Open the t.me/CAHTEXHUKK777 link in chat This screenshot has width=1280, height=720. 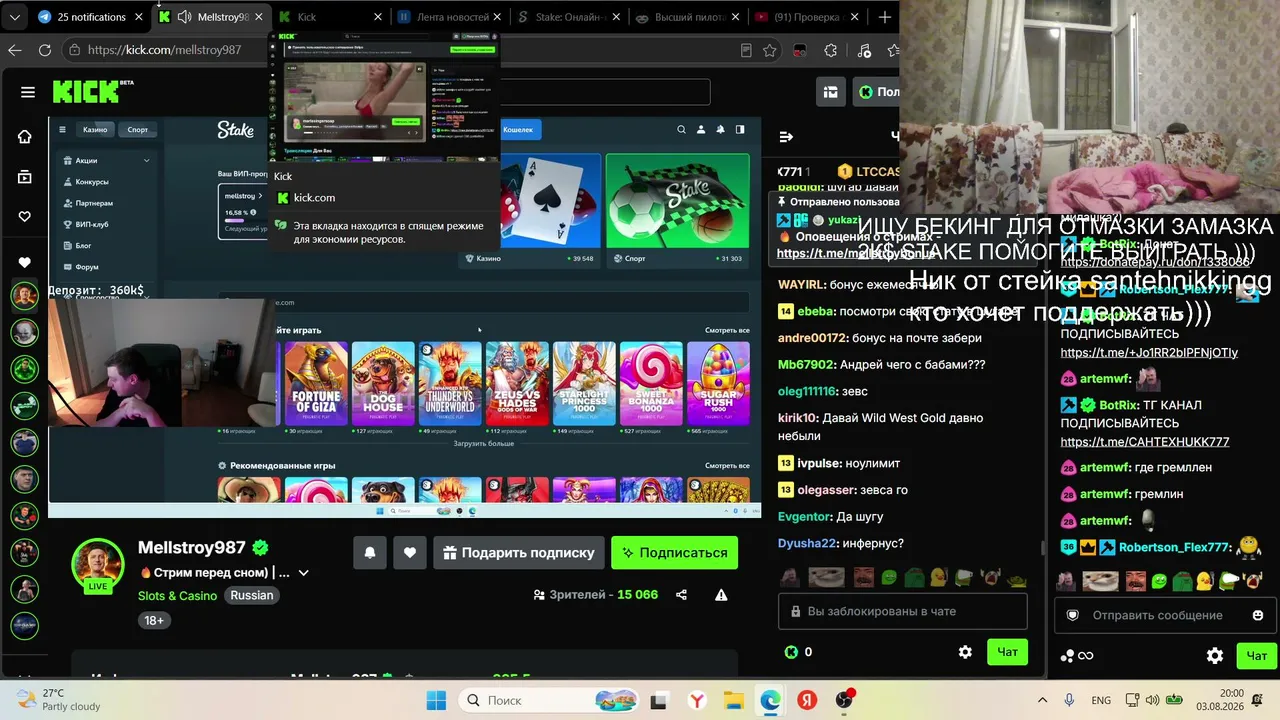tap(1145, 442)
